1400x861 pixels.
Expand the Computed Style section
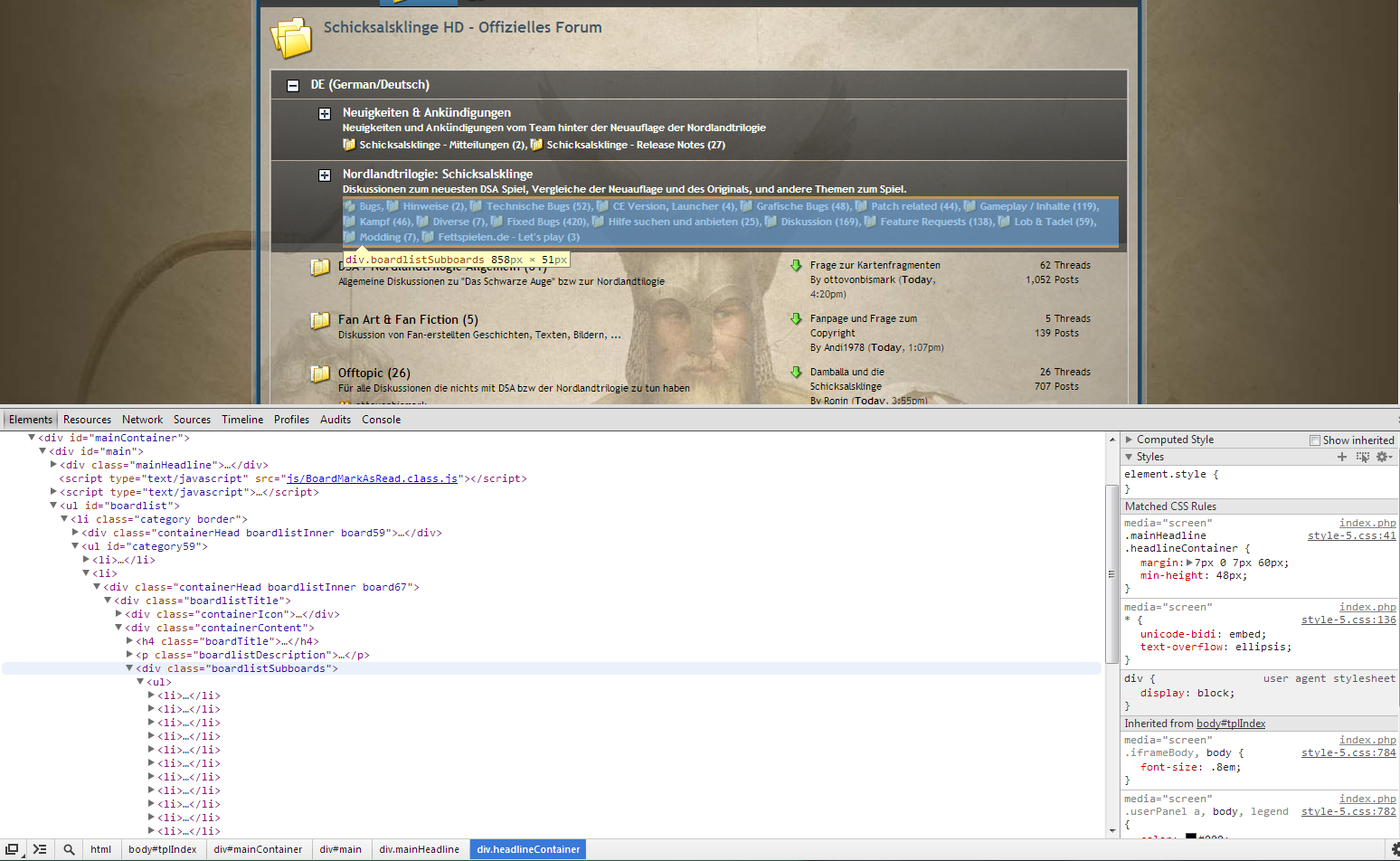[x=1129, y=440]
